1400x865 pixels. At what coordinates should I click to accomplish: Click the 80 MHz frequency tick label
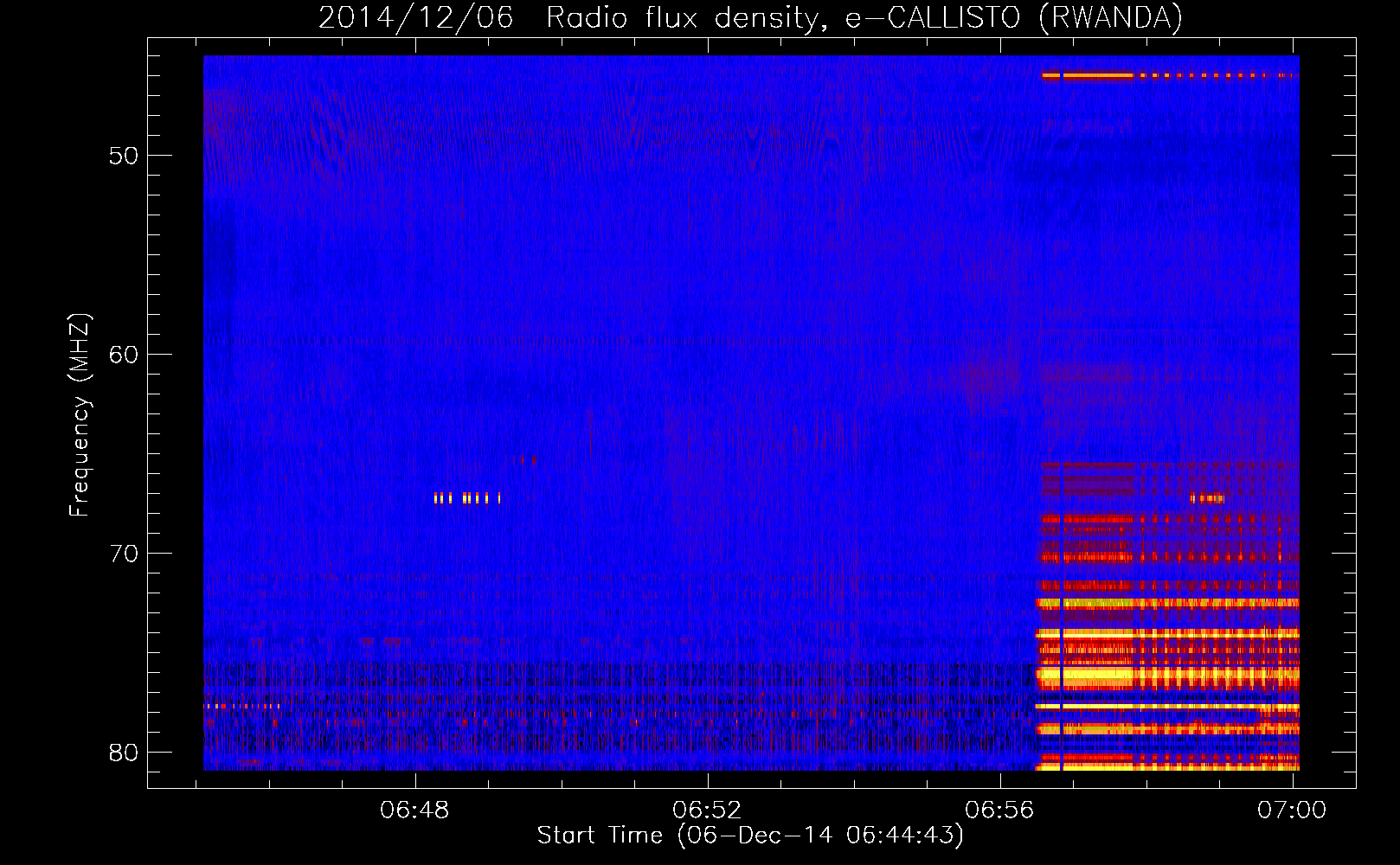pos(124,753)
